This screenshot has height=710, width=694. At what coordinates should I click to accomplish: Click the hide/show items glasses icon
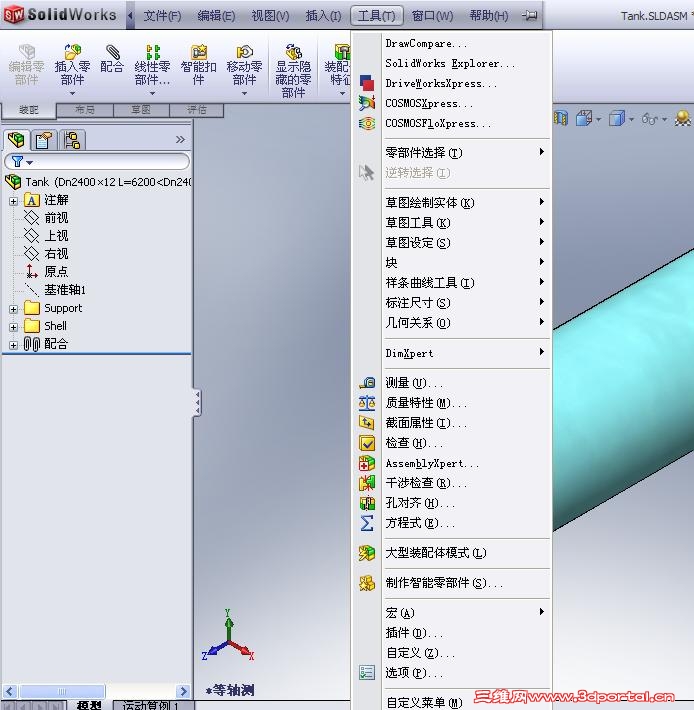coord(649,119)
